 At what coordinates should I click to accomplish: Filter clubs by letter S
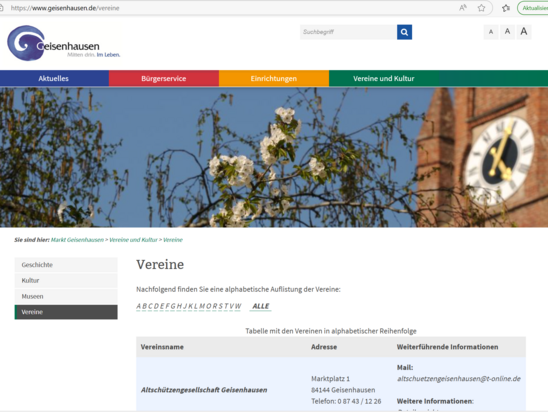[x=220, y=306]
